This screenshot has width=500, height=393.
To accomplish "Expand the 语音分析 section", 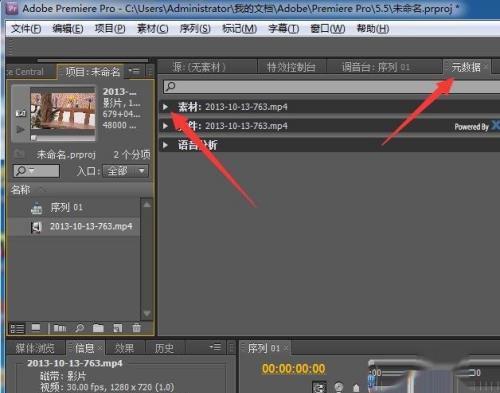I will pos(165,145).
